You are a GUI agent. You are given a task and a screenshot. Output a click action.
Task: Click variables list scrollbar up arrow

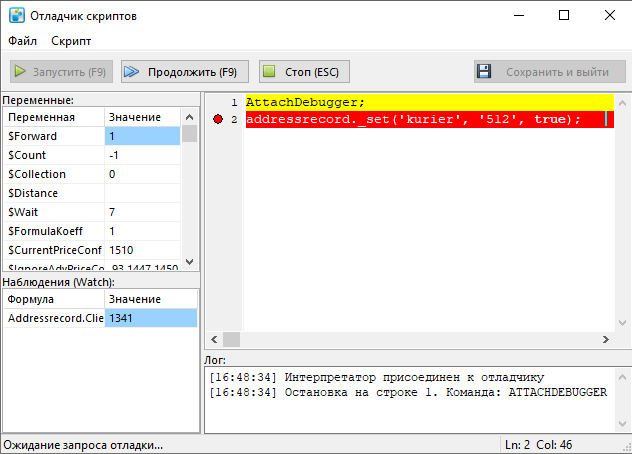click(x=190, y=116)
